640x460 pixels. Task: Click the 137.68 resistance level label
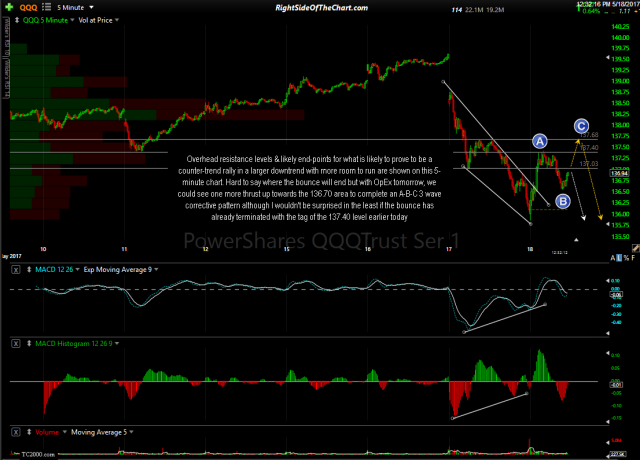click(589, 135)
